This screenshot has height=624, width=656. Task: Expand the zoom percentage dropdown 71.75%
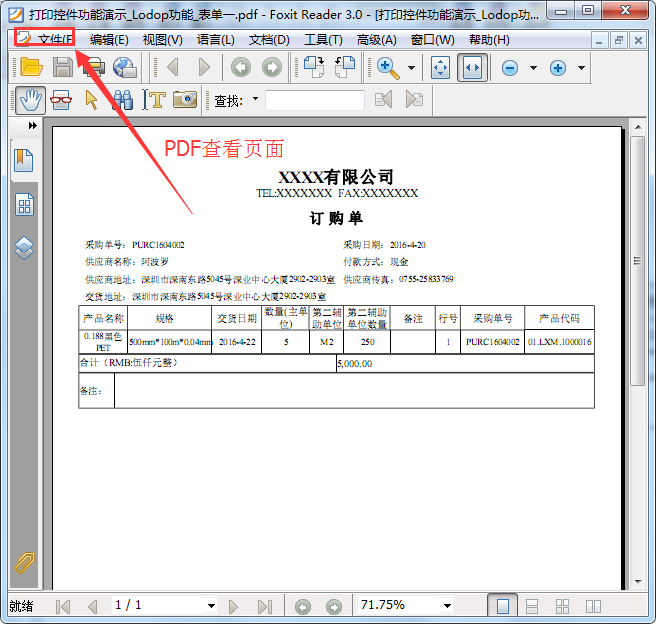click(x=446, y=605)
